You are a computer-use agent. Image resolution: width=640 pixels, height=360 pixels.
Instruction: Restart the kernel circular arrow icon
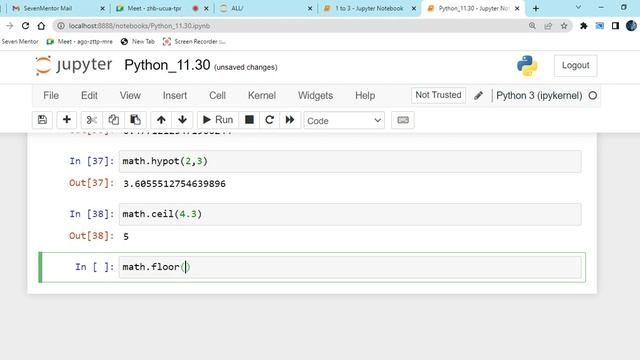269,120
